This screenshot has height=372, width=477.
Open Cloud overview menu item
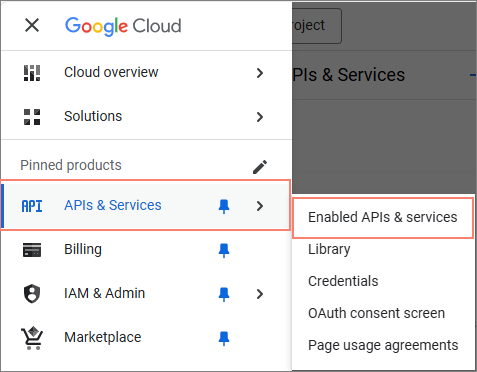pyautogui.click(x=146, y=73)
